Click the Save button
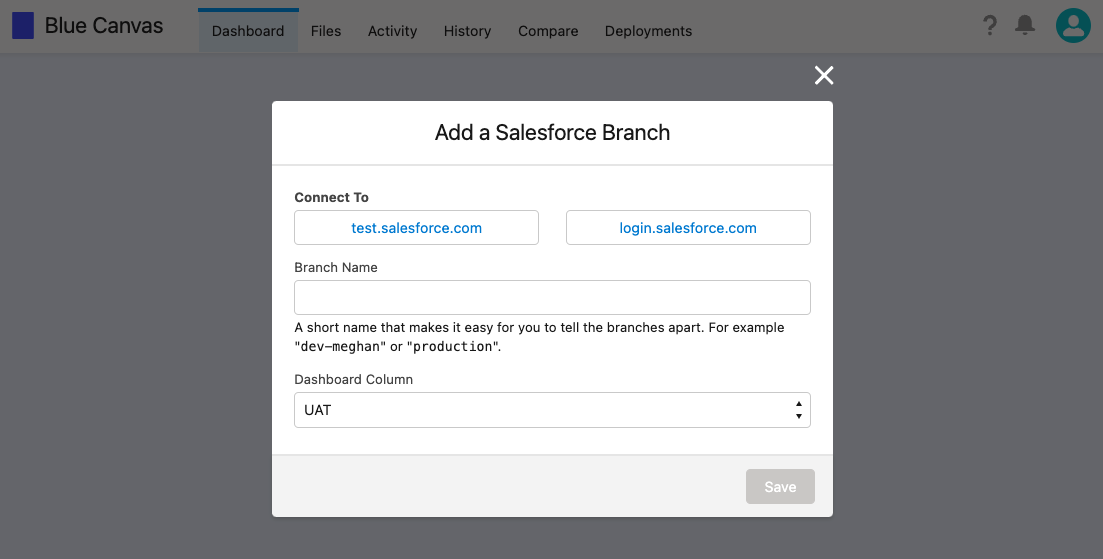Image resolution: width=1103 pixels, height=559 pixels. [x=780, y=487]
